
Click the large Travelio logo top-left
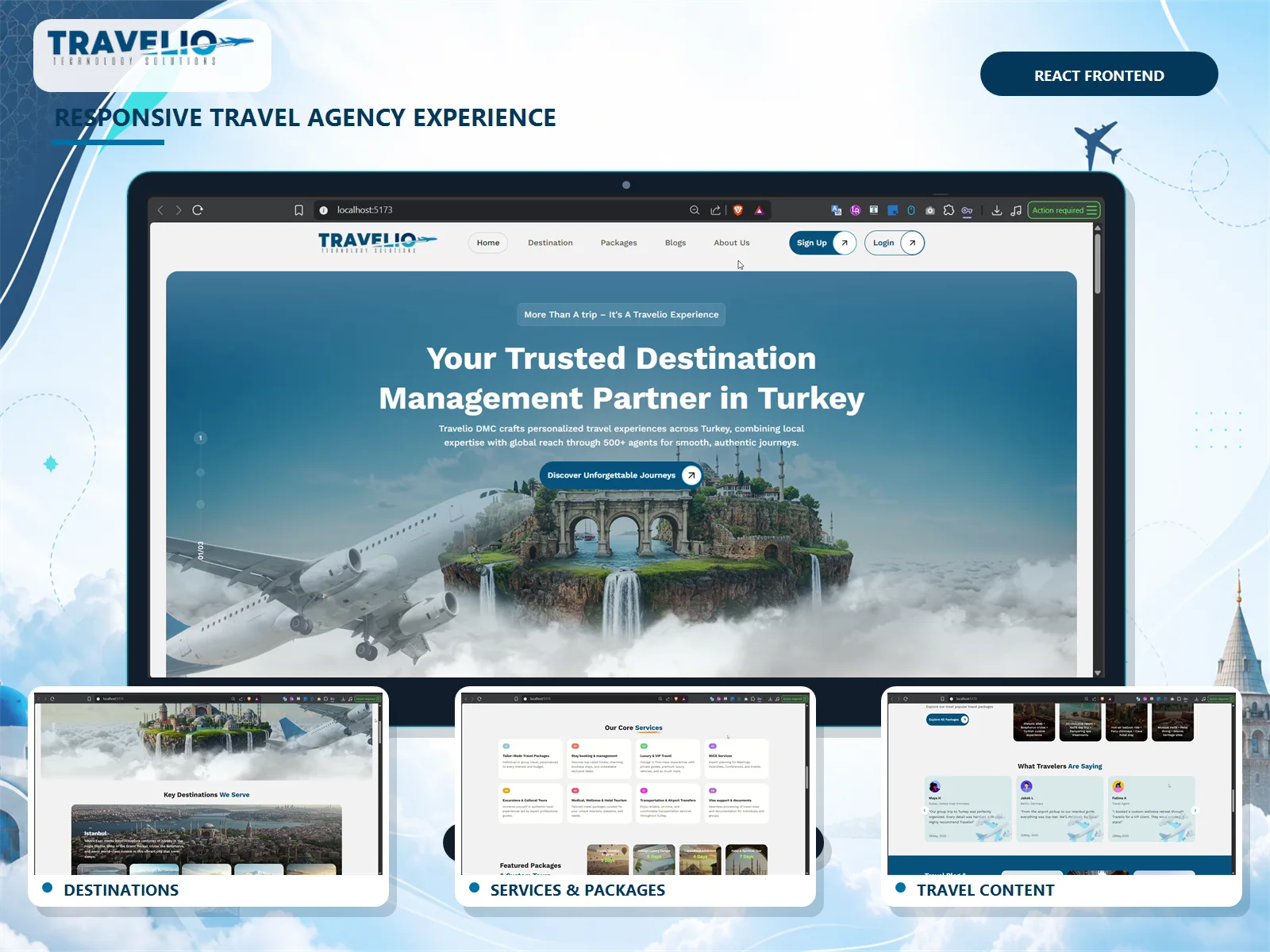pyautogui.click(x=152, y=48)
